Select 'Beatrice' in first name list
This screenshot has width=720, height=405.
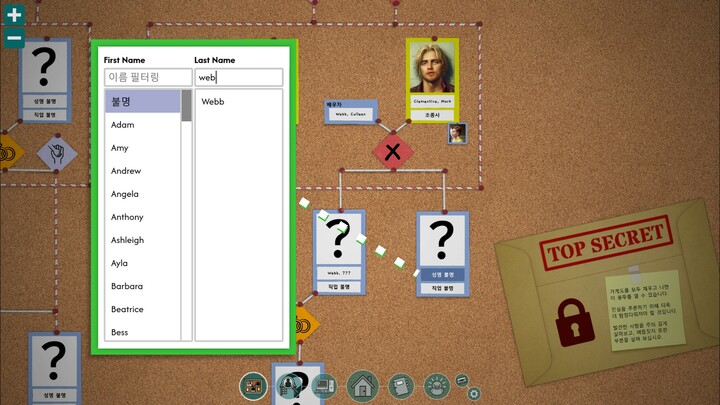(127, 309)
